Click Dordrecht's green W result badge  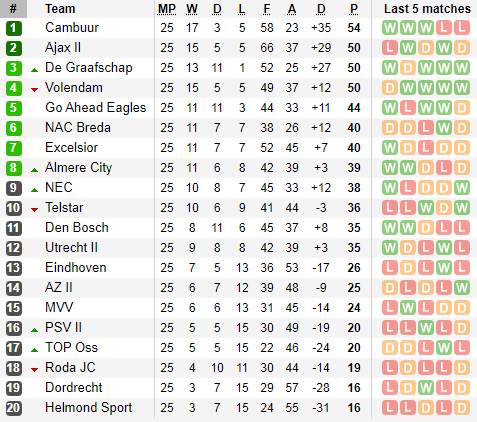[x=426, y=388]
